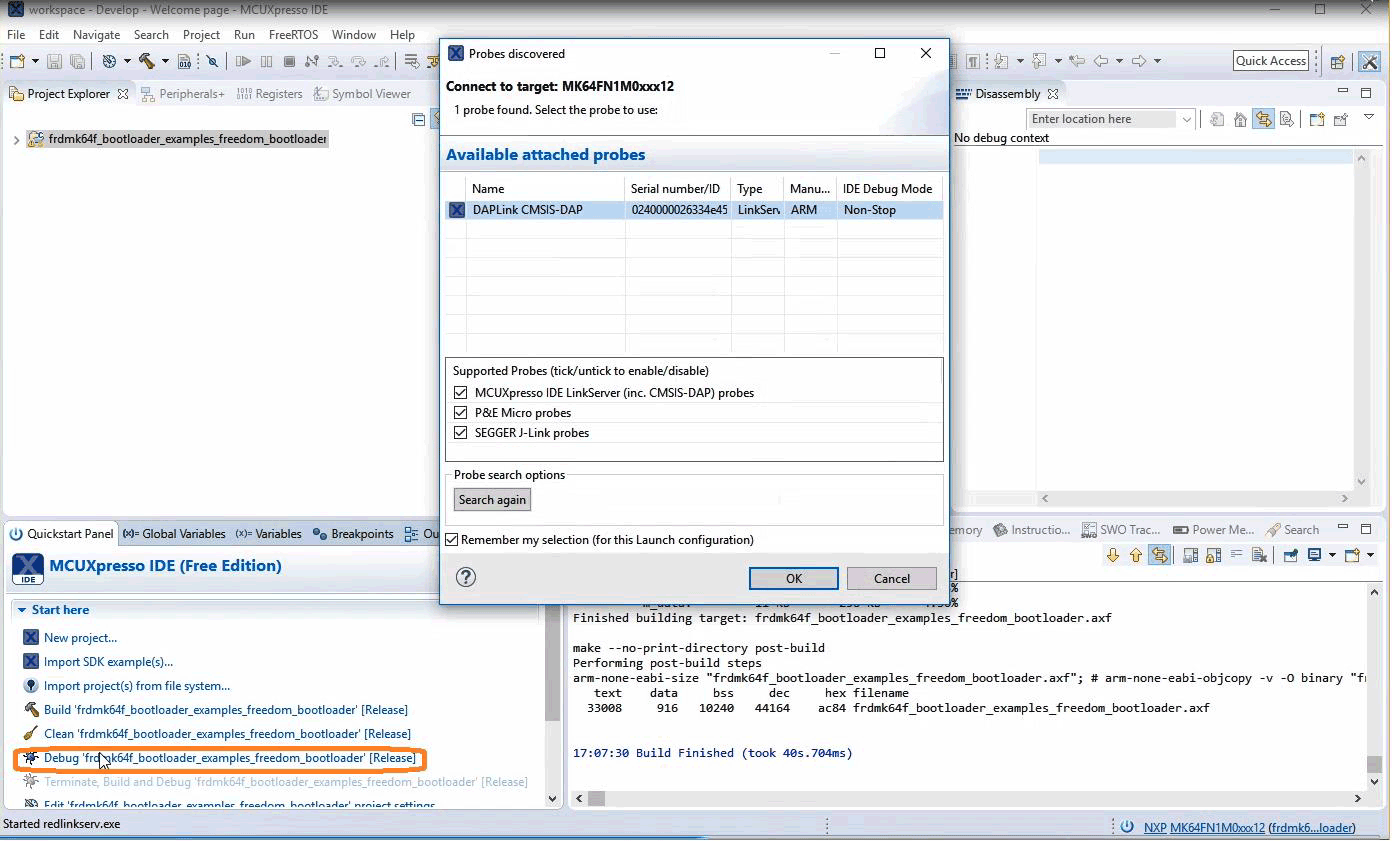Confirm probe selection with OK button
1393x841 pixels.
(793, 578)
